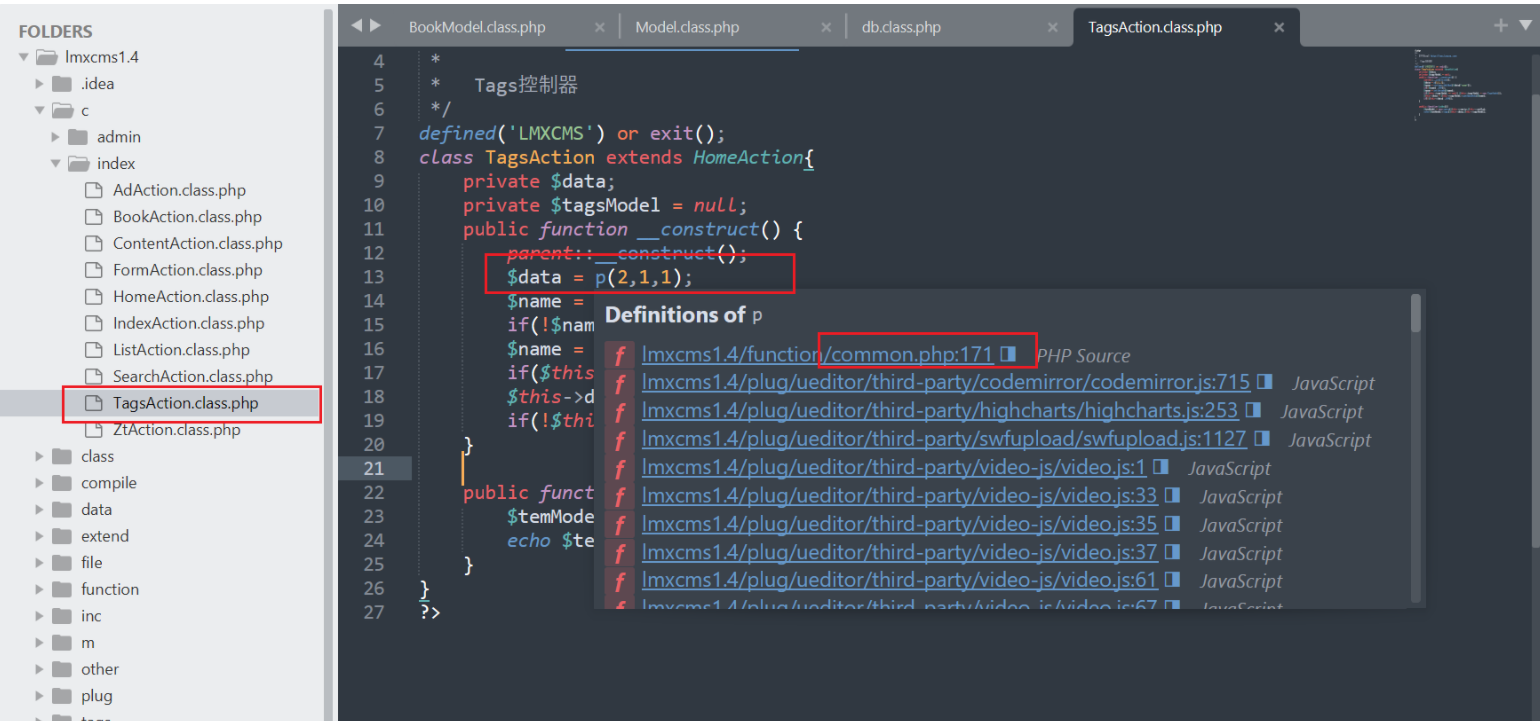1540x721 pixels.
Task: Expand the admin folder
Action: 56,137
